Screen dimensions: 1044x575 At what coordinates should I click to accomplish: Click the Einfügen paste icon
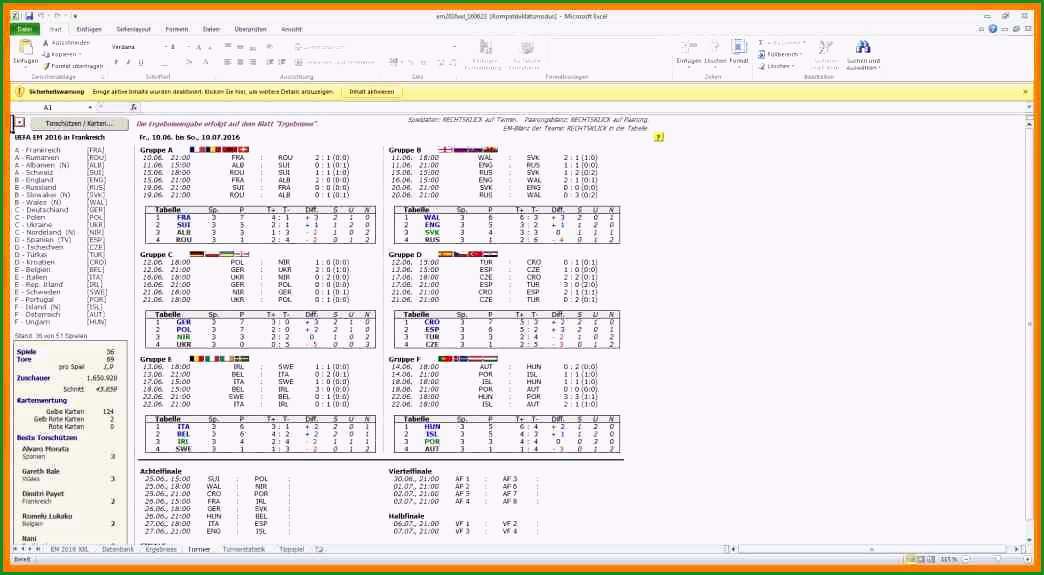pos(25,48)
